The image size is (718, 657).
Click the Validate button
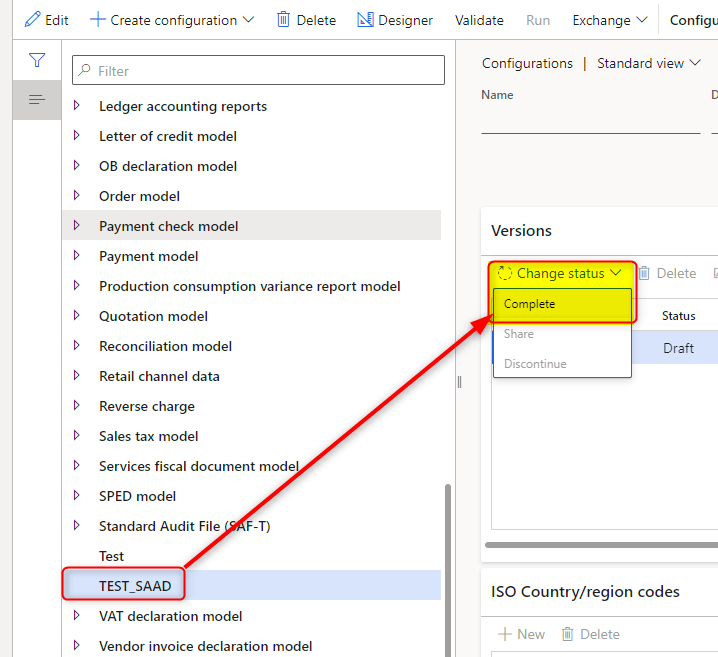tap(479, 20)
